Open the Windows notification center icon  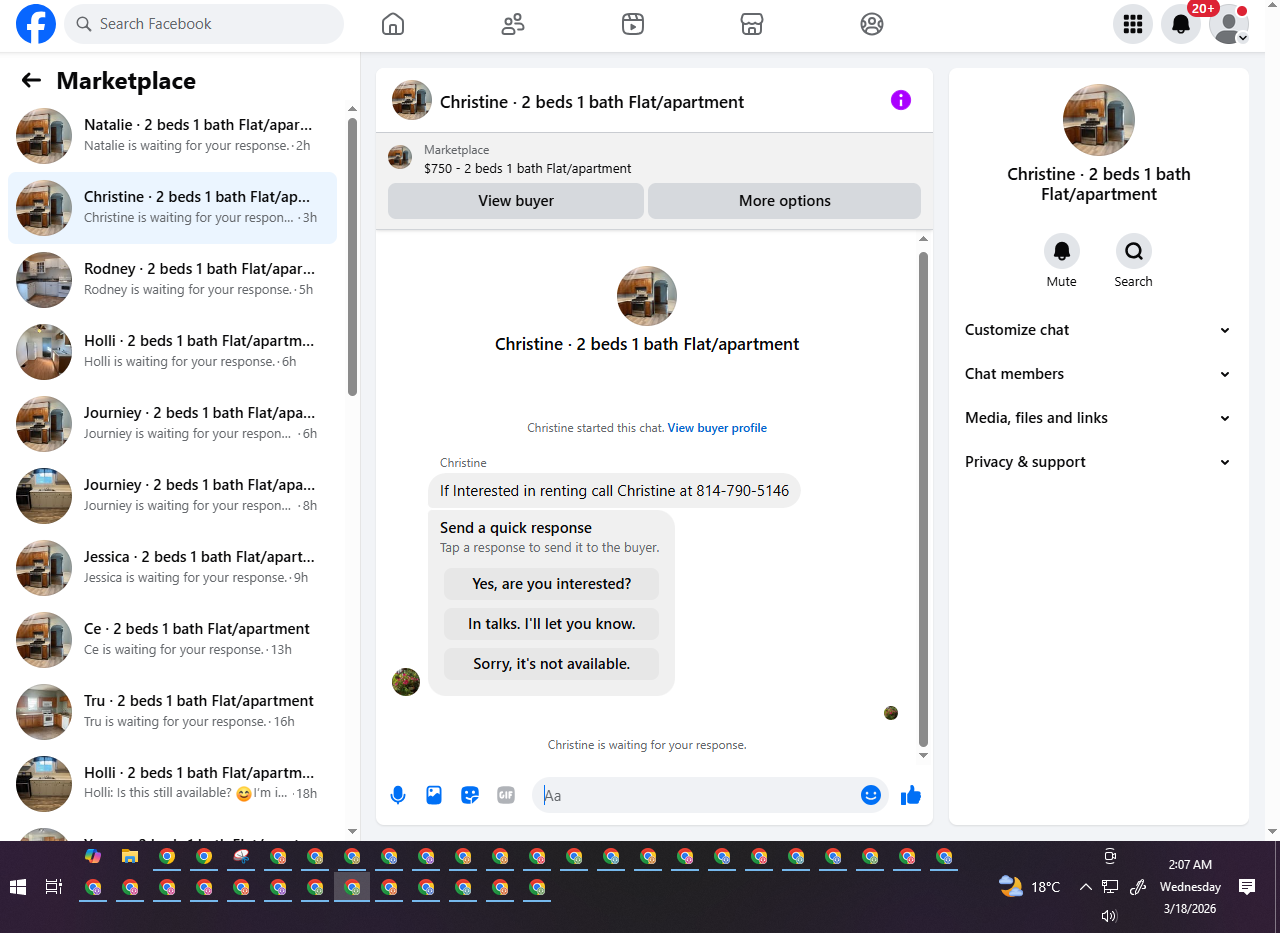pos(1247,887)
